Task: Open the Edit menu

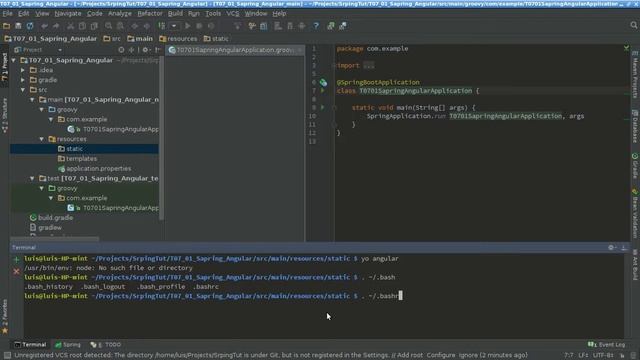Action: click(x=23, y=13)
